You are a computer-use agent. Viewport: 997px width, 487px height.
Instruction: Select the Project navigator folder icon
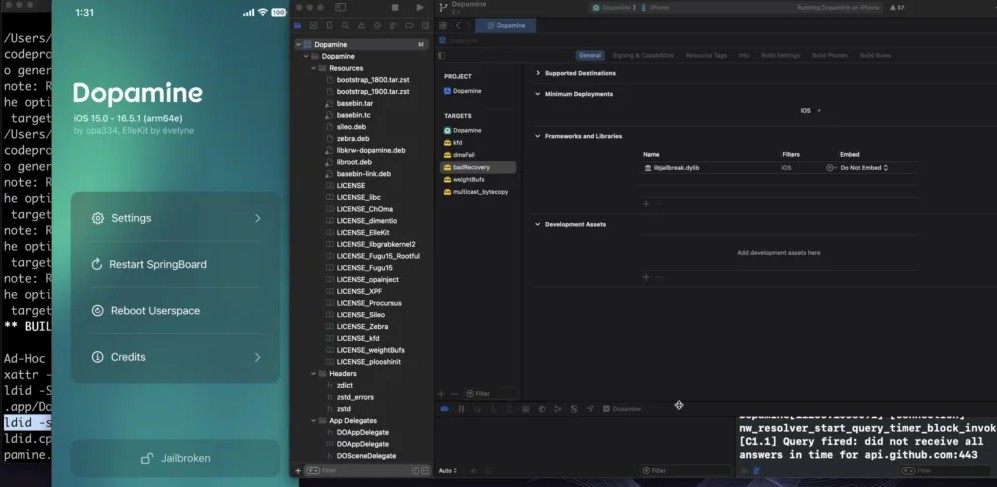point(297,26)
